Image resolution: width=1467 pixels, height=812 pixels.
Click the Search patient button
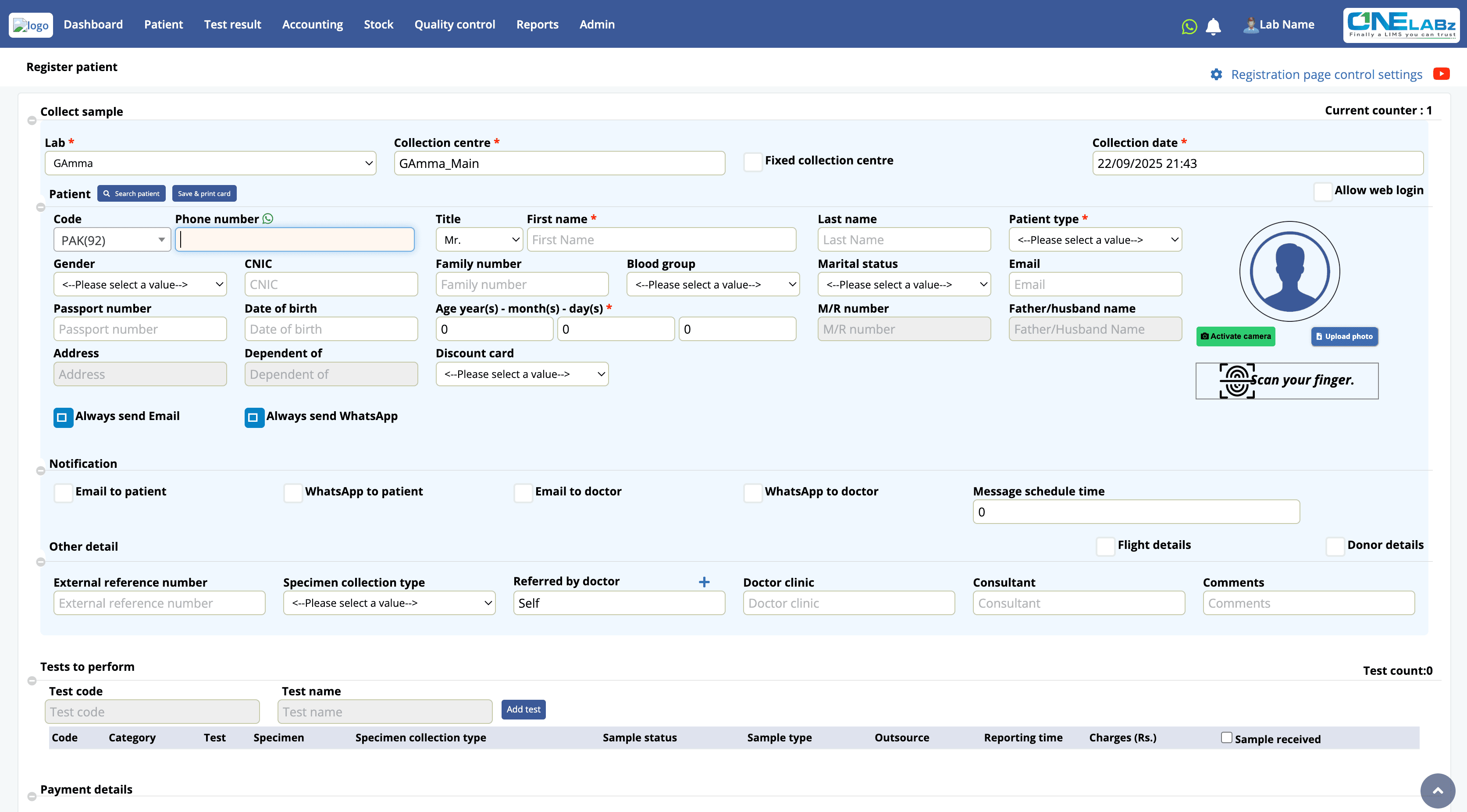(x=131, y=194)
